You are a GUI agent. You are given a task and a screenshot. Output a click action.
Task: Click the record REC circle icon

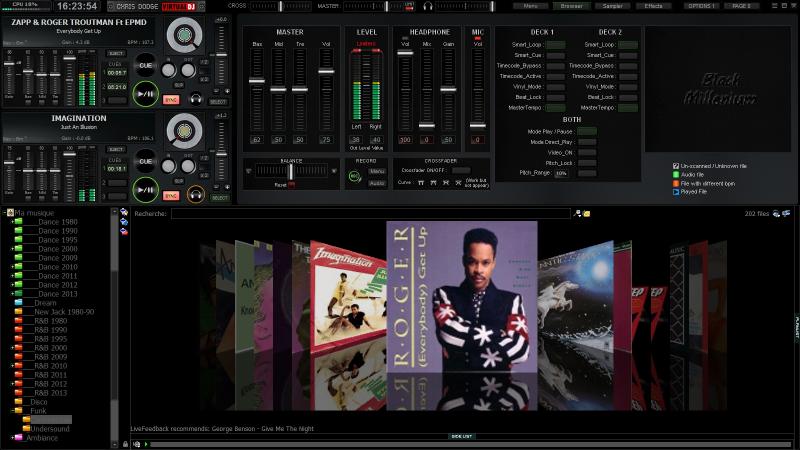tap(354, 176)
